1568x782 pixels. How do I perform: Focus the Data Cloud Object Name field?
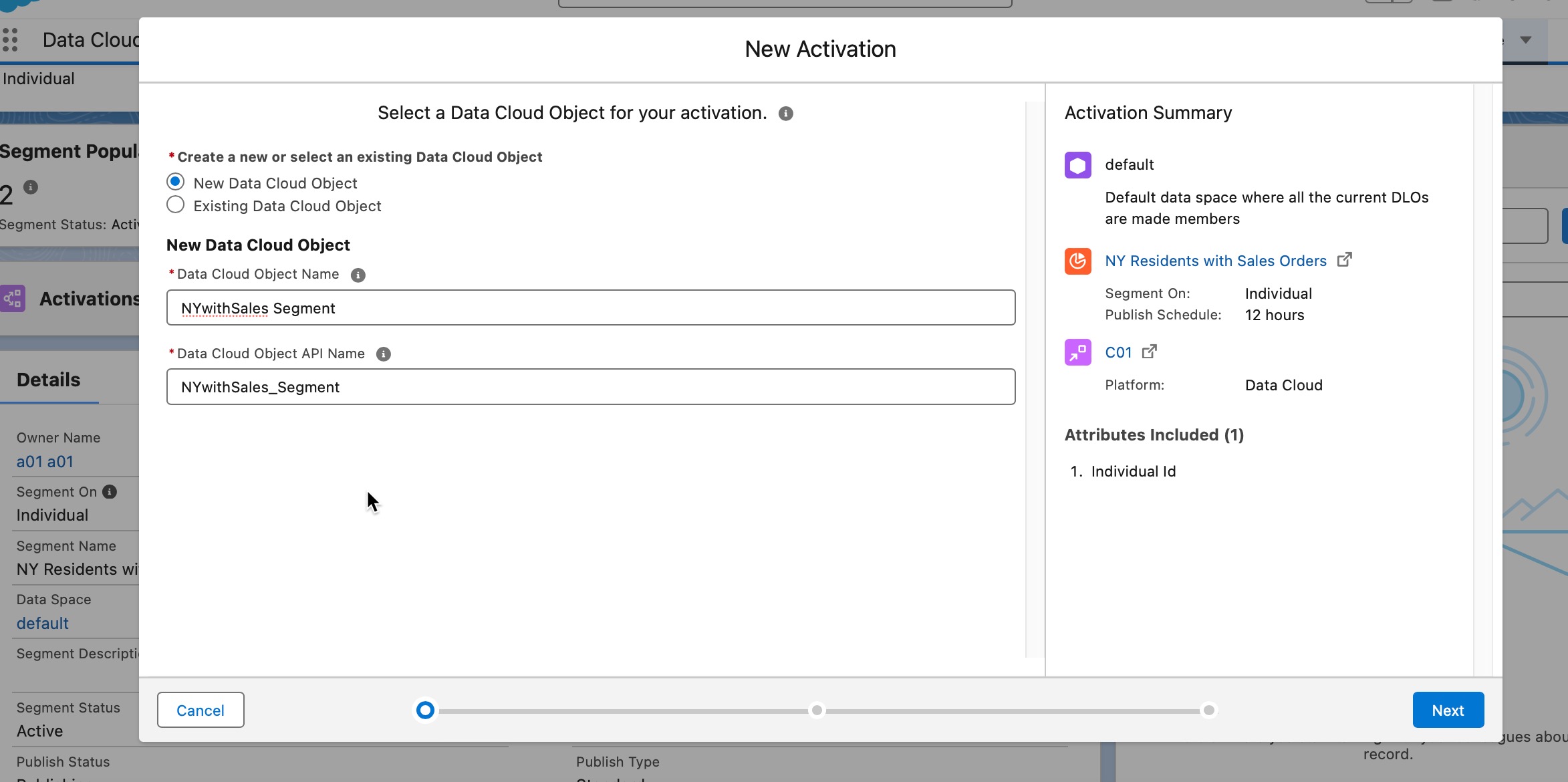[x=590, y=307]
